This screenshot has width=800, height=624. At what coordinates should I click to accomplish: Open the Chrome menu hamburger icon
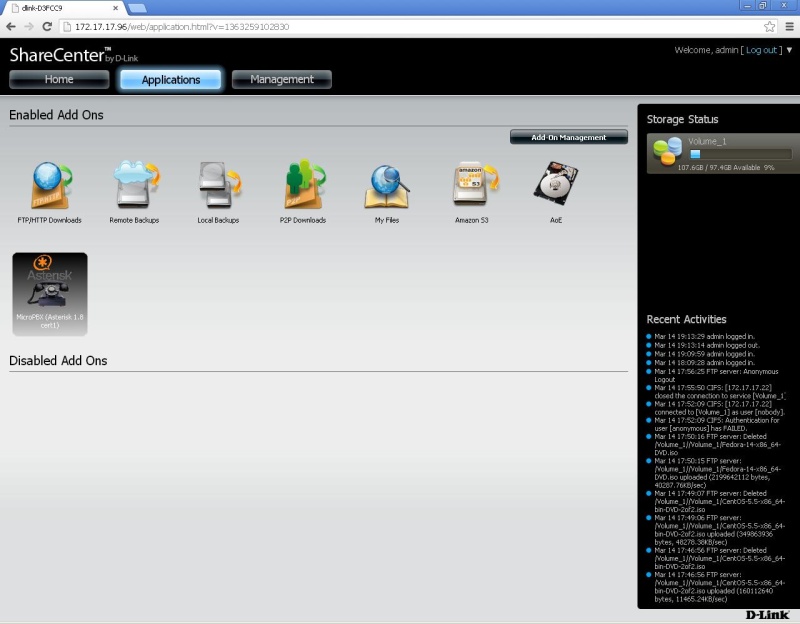coord(789,27)
